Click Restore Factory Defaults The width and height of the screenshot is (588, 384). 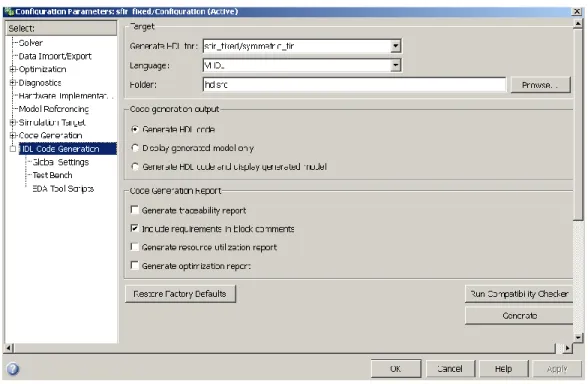point(180,294)
